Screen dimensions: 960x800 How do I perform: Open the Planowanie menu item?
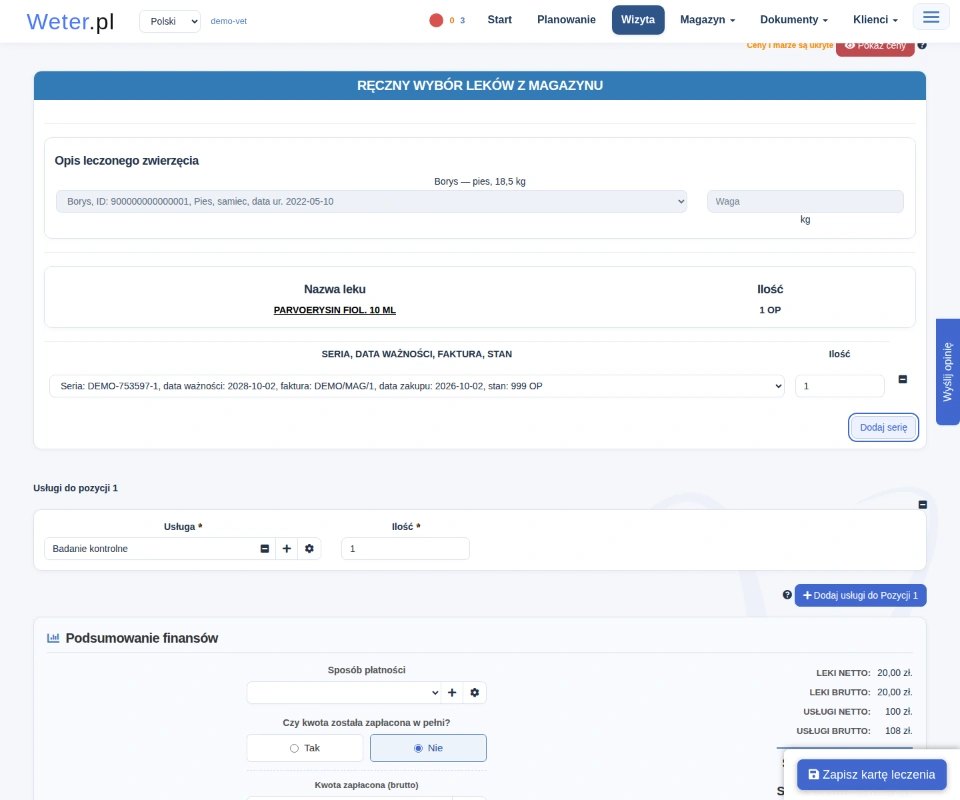(566, 20)
